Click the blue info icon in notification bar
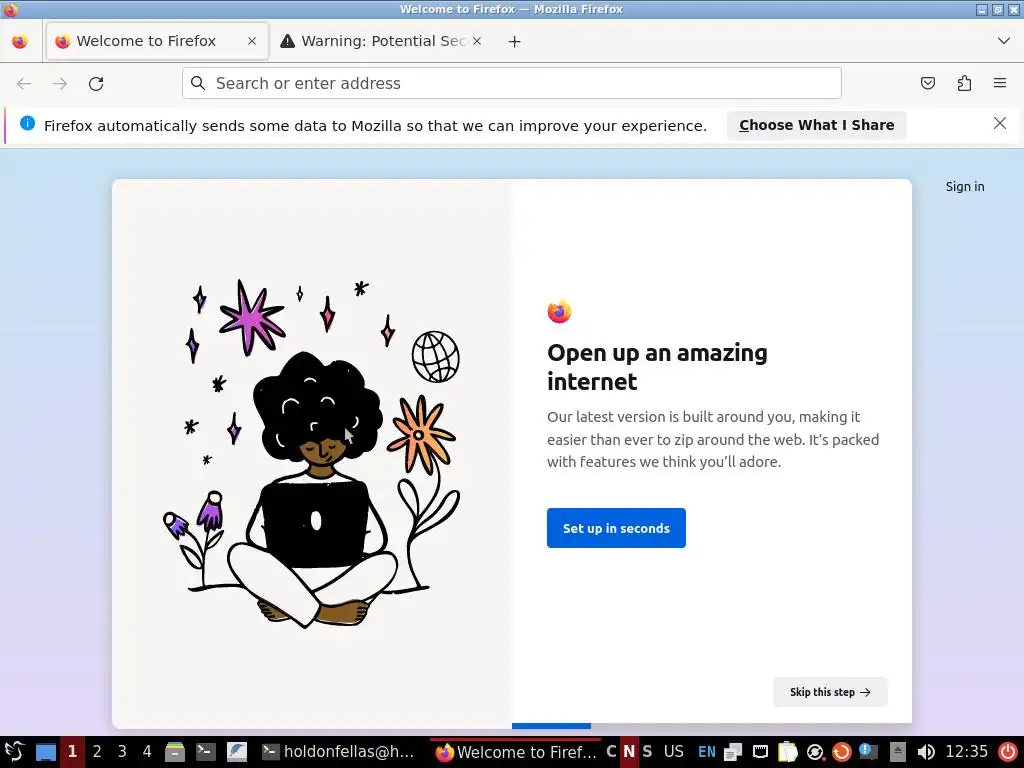This screenshot has height=768, width=1024. (x=27, y=123)
